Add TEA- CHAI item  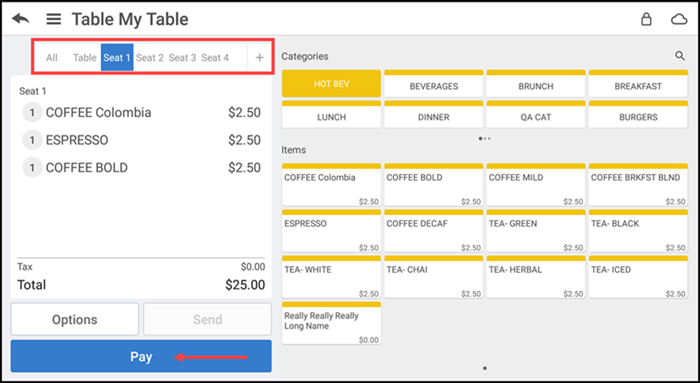coord(433,277)
